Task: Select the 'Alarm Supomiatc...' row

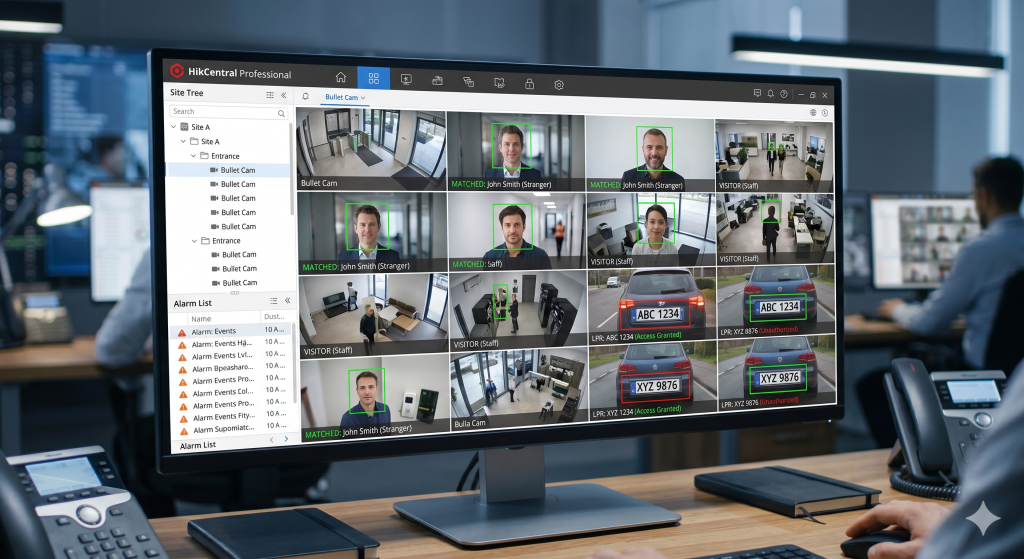Action: [234, 429]
